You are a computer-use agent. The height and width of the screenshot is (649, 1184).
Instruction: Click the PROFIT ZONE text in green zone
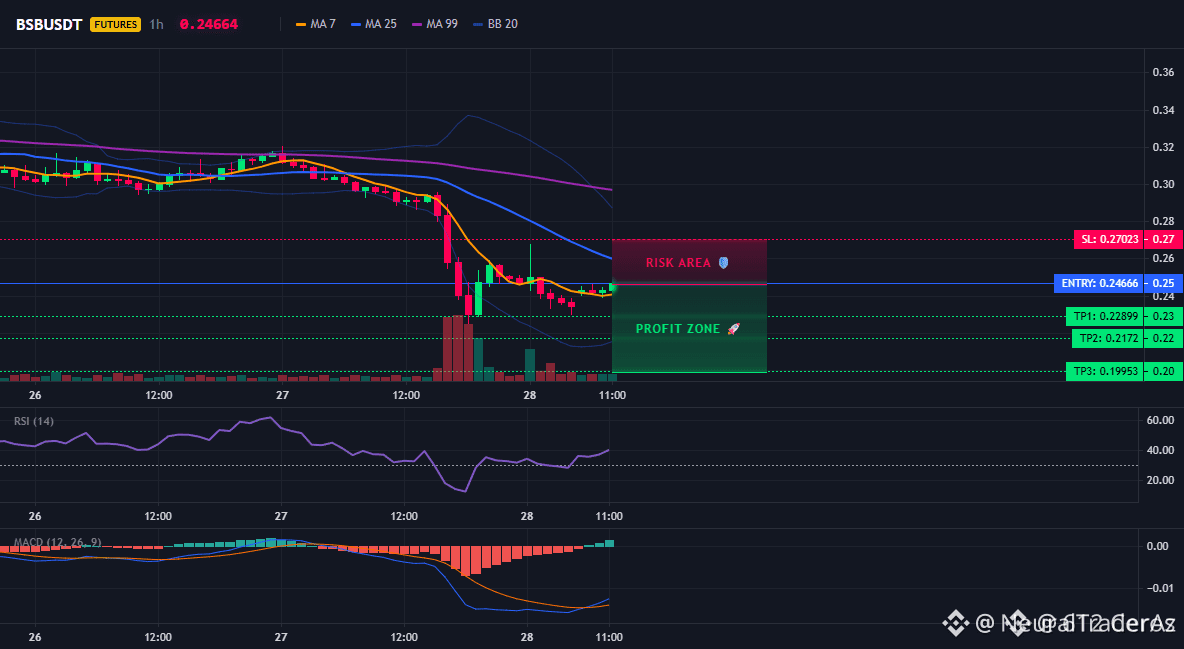click(x=678, y=329)
